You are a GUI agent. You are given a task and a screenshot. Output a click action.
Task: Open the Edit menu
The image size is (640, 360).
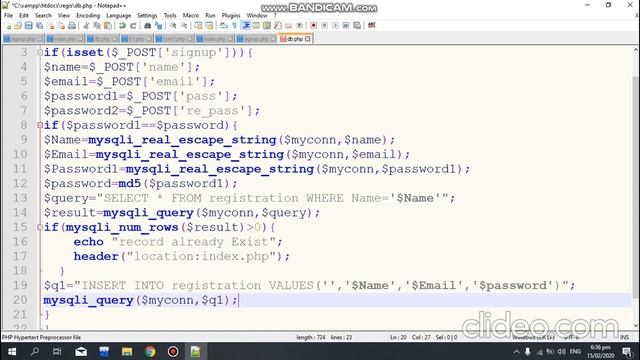[24, 16]
